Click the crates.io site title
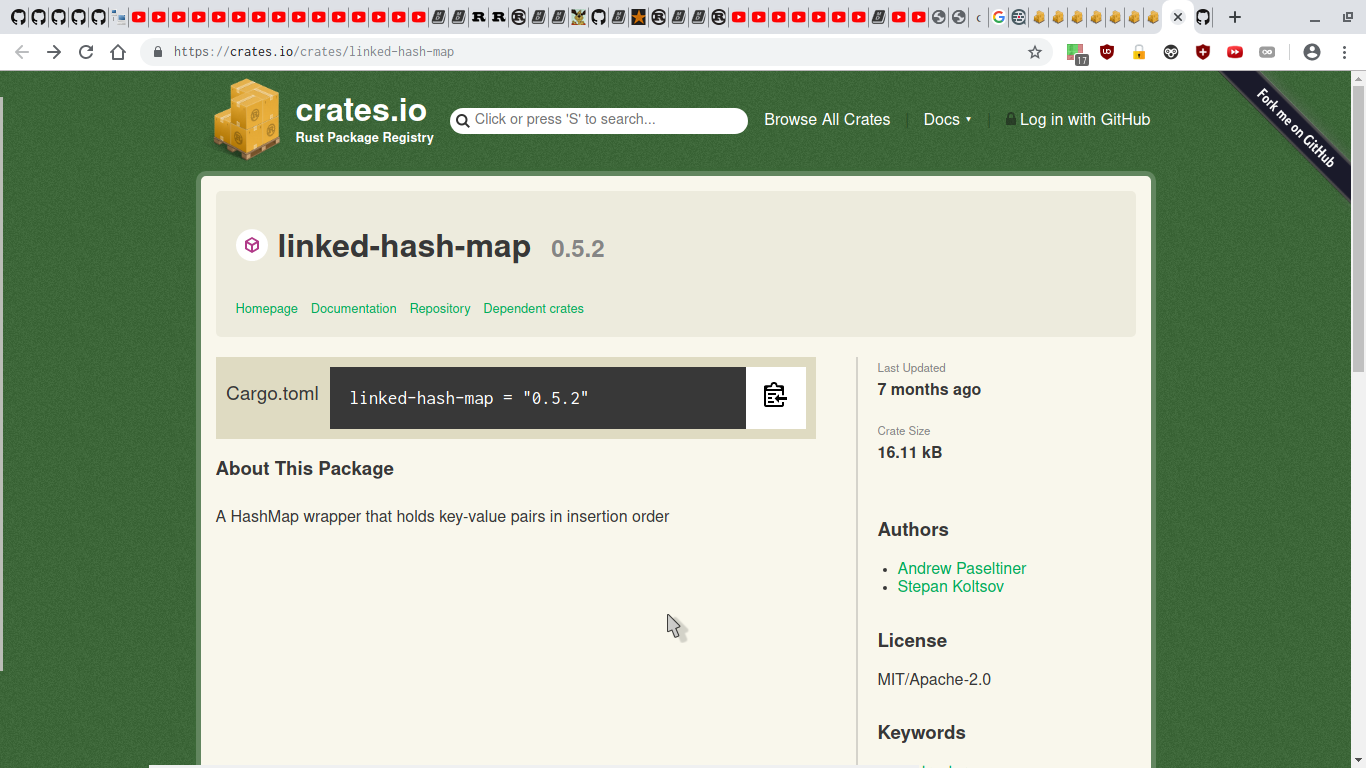This screenshot has height=768, width=1366. coord(361,110)
